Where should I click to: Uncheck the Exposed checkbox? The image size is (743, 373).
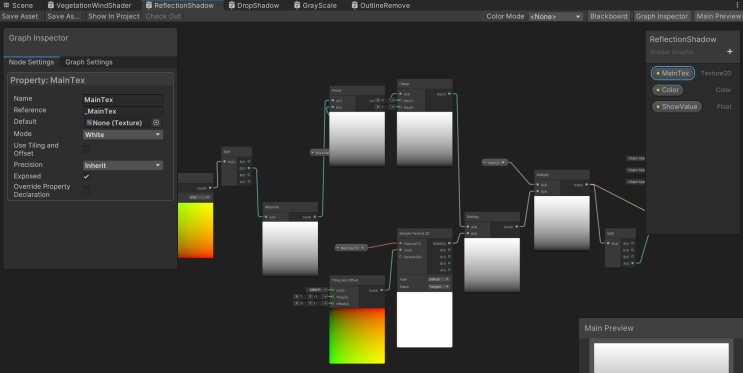tap(86, 176)
